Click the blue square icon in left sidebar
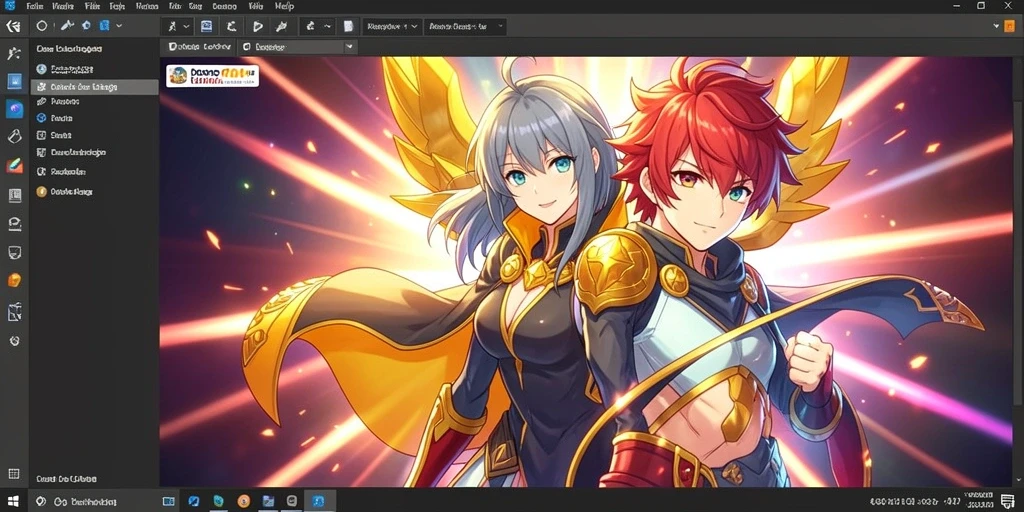1024x512 pixels. 14,82
